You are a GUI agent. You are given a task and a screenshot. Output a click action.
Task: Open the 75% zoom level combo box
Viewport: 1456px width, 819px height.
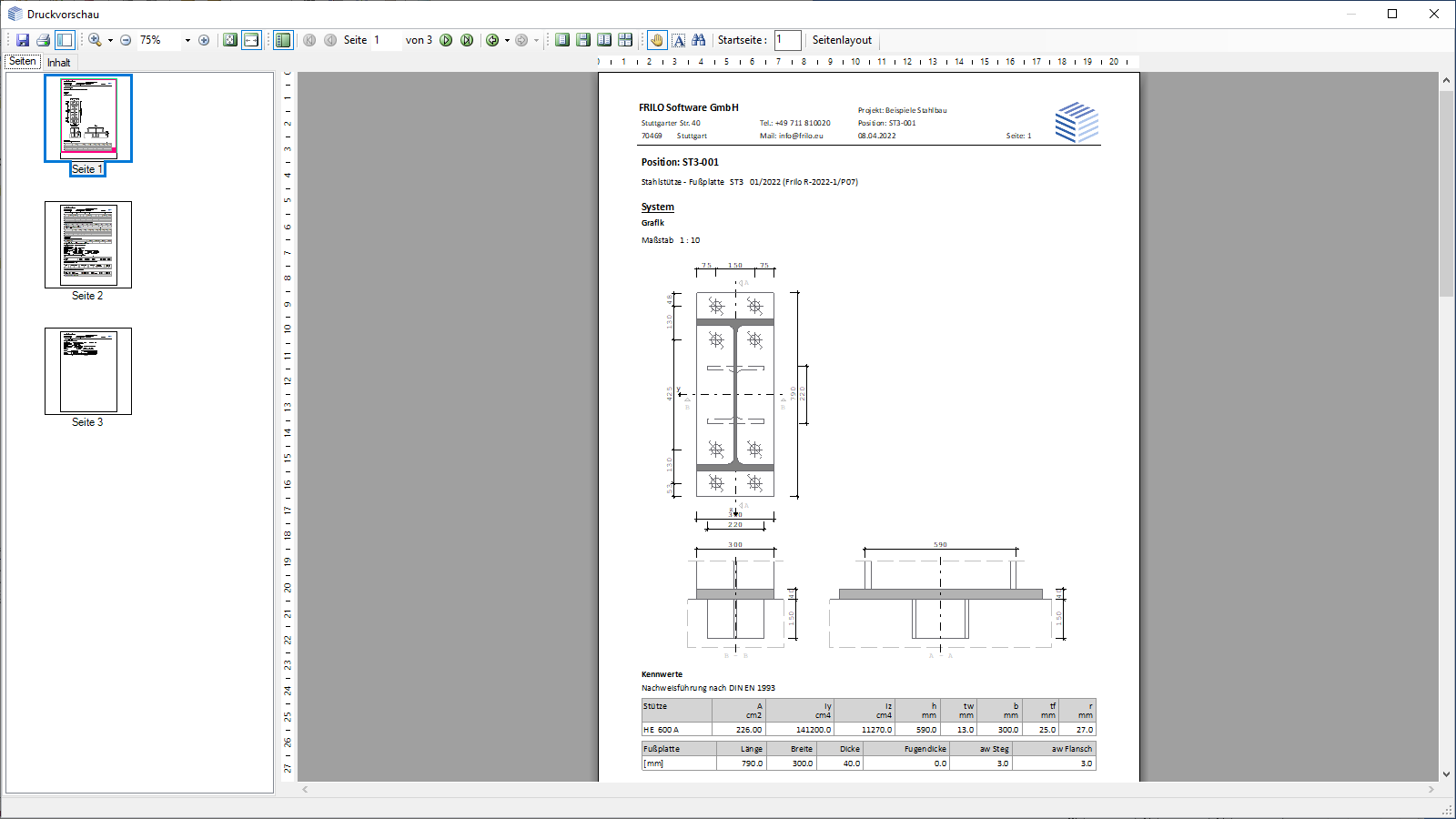point(164,40)
